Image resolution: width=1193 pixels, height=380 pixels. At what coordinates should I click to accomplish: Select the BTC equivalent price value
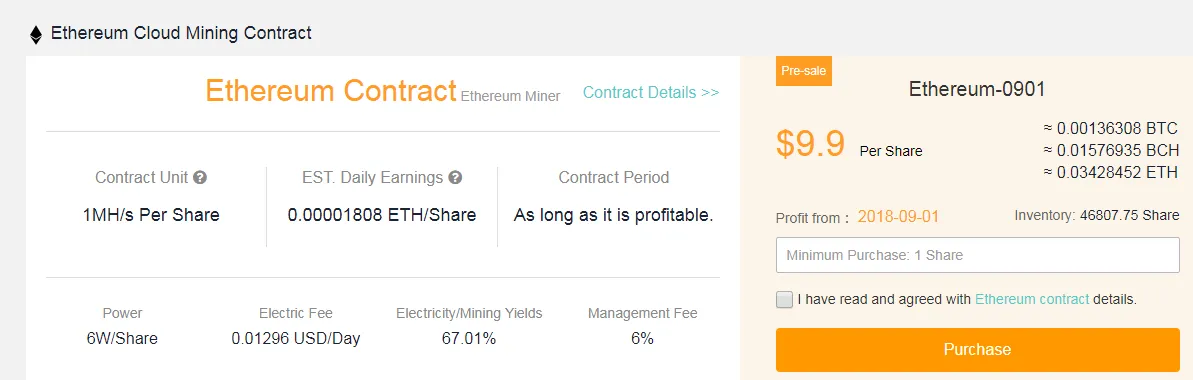coord(1110,128)
